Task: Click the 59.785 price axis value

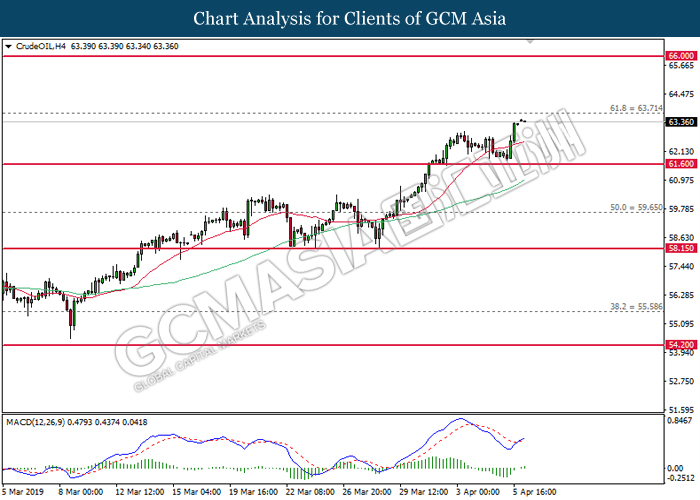Action: pos(681,209)
